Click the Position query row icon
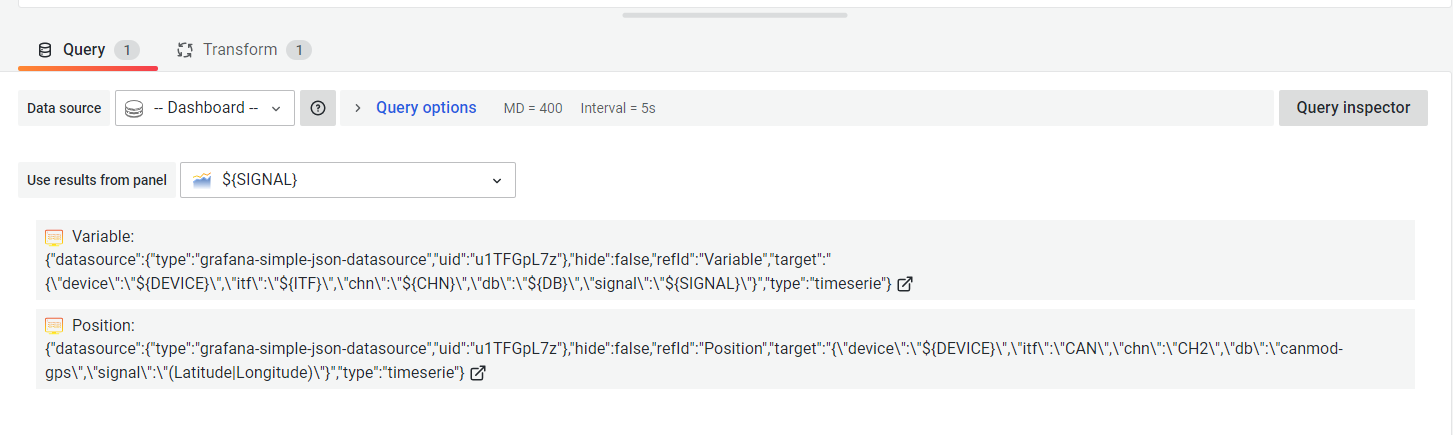The width and height of the screenshot is (1453, 435). [54, 326]
